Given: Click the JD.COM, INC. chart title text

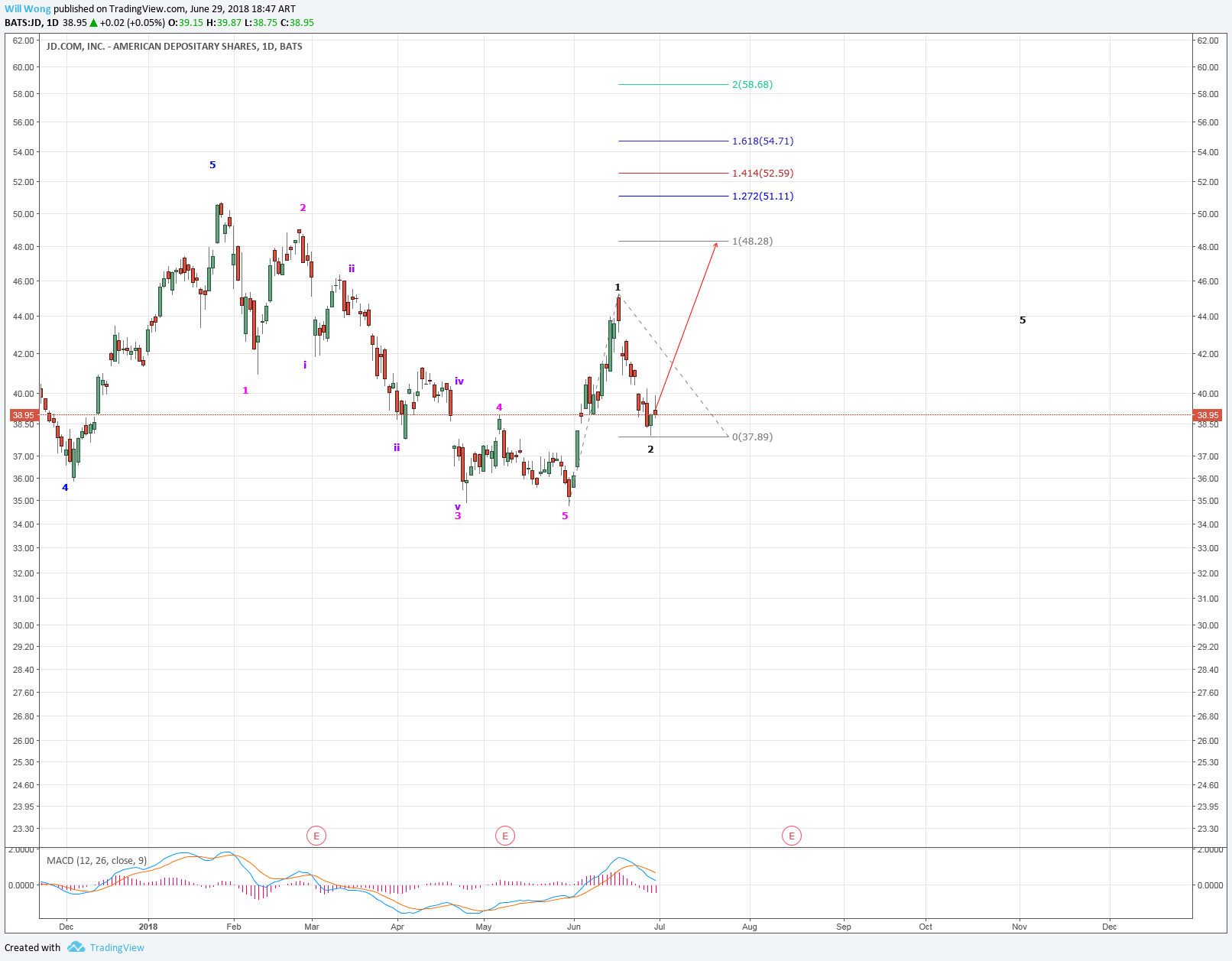Looking at the screenshot, I should point(174,47).
